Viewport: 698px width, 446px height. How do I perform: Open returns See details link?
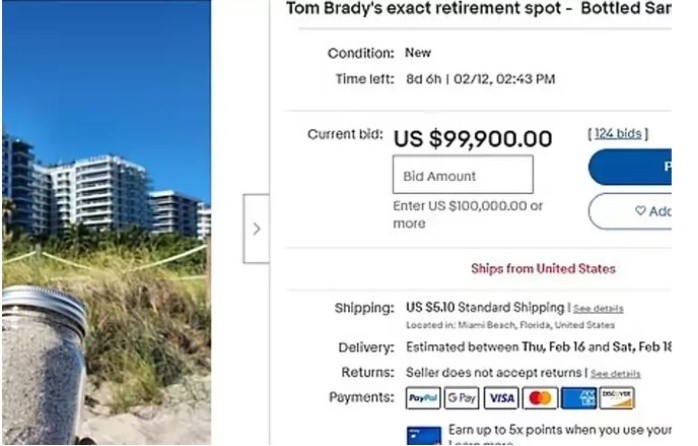pyautogui.click(x=615, y=373)
